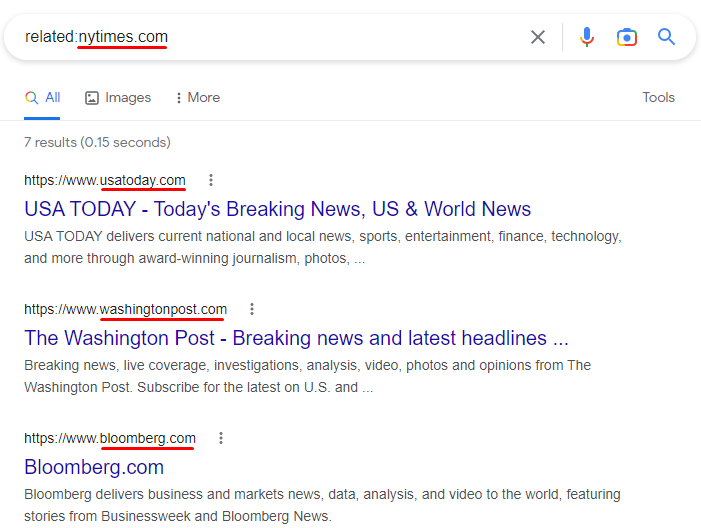The width and height of the screenshot is (701, 528).
Task: Open the Tools search options
Action: pos(658,97)
